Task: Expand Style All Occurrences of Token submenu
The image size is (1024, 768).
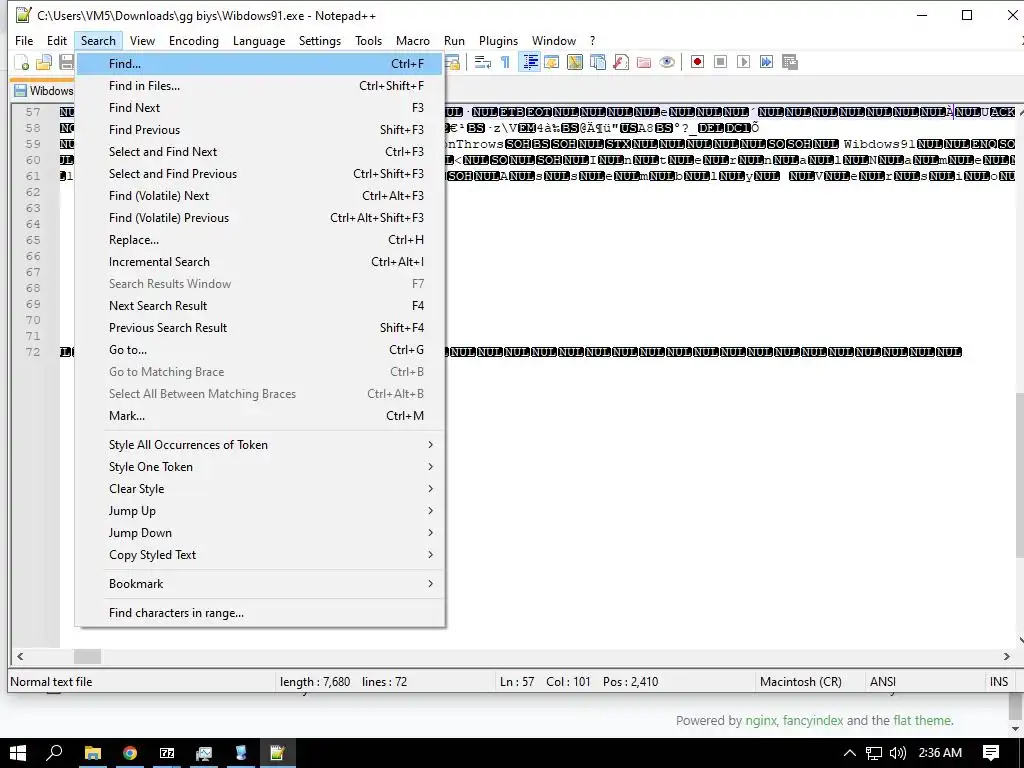Action: pyautogui.click(x=260, y=445)
